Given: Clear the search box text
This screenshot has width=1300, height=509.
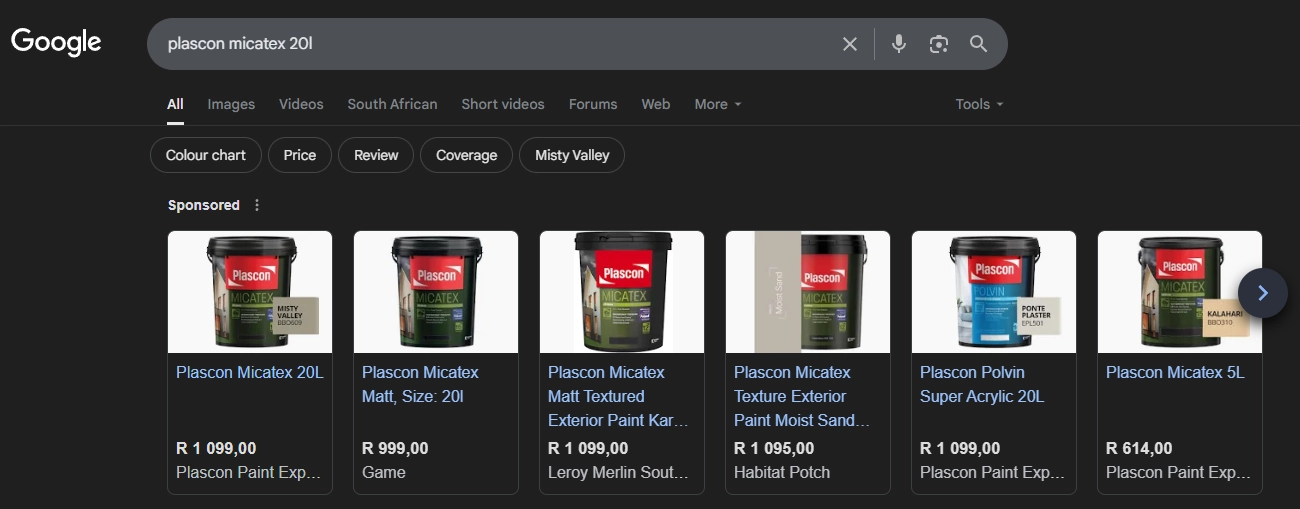Looking at the screenshot, I should (x=849, y=44).
